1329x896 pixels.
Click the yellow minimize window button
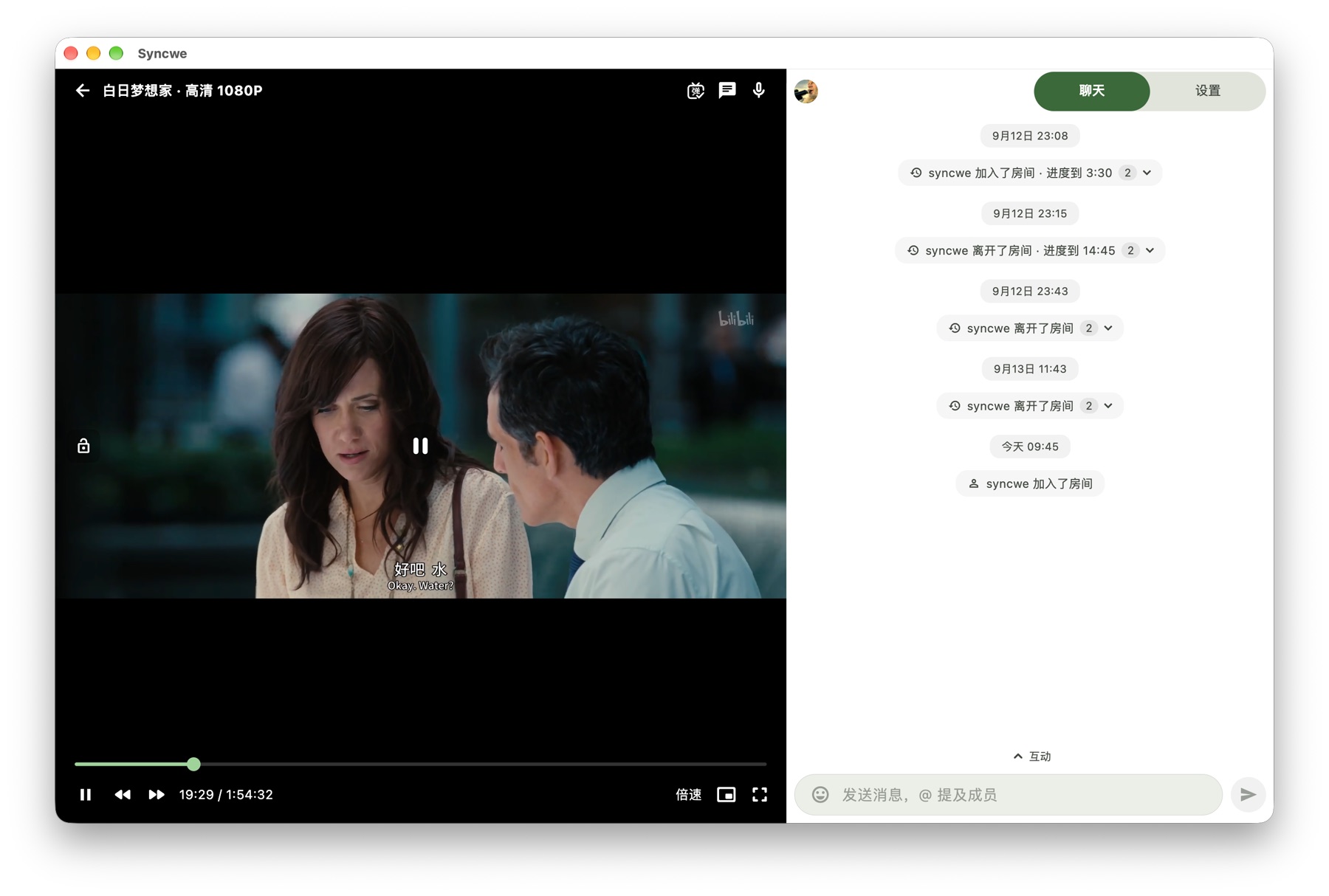[93, 53]
